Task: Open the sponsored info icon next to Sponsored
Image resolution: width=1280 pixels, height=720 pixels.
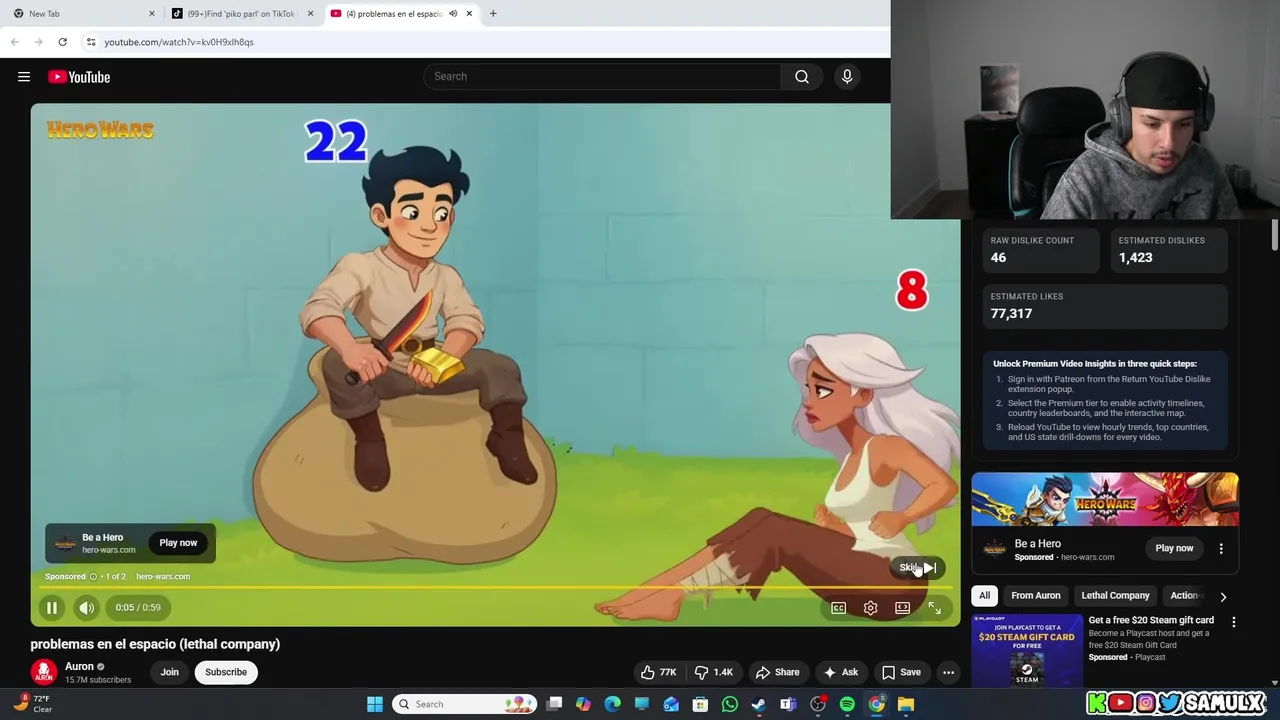Action: tap(93, 576)
